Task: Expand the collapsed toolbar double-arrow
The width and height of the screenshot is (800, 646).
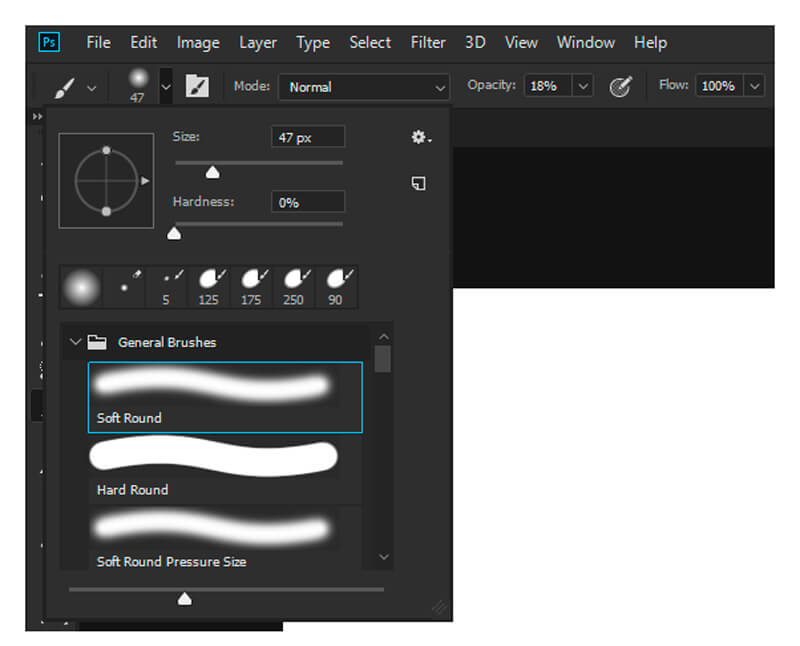Action: tap(37, 116)
